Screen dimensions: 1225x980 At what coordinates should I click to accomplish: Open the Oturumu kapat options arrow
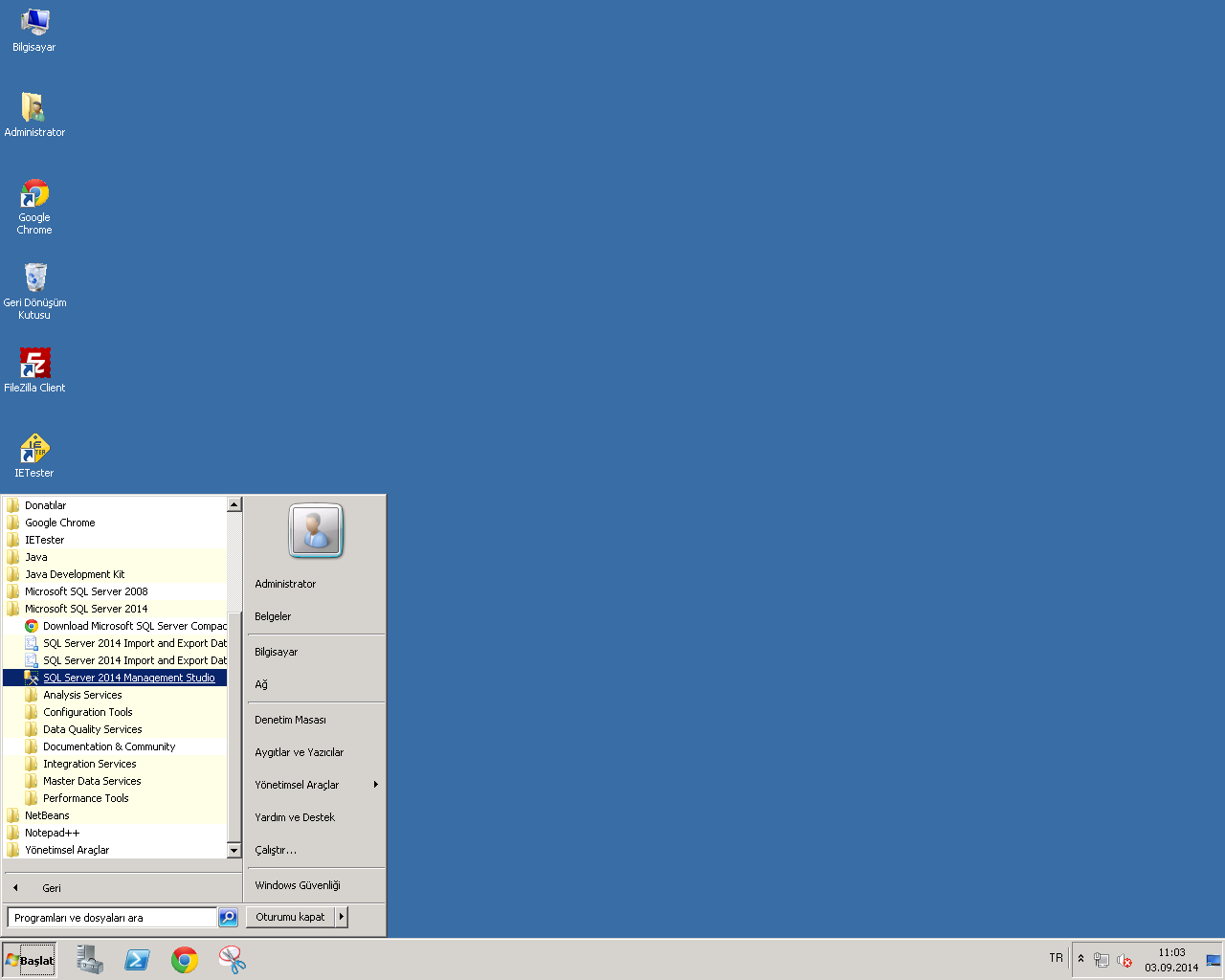coord(341,917)
